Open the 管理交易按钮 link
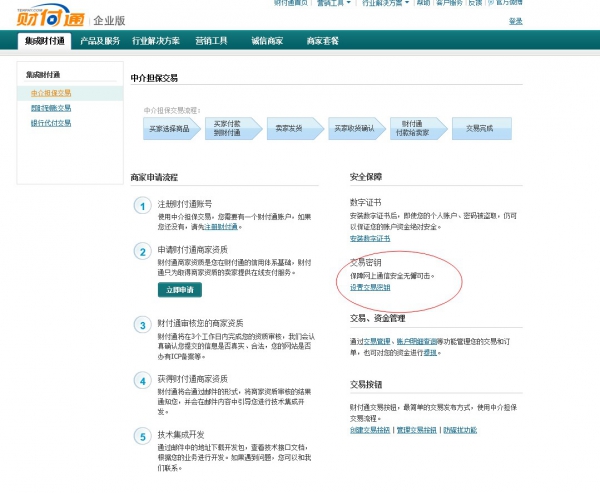The image size is (600, 493). [x=417, y=430]
